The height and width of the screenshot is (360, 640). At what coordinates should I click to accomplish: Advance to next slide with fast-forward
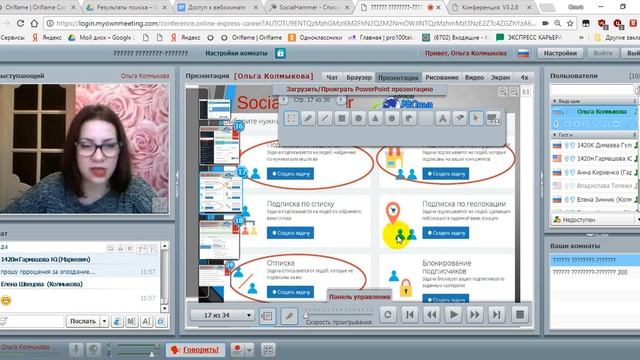[475, 315]
